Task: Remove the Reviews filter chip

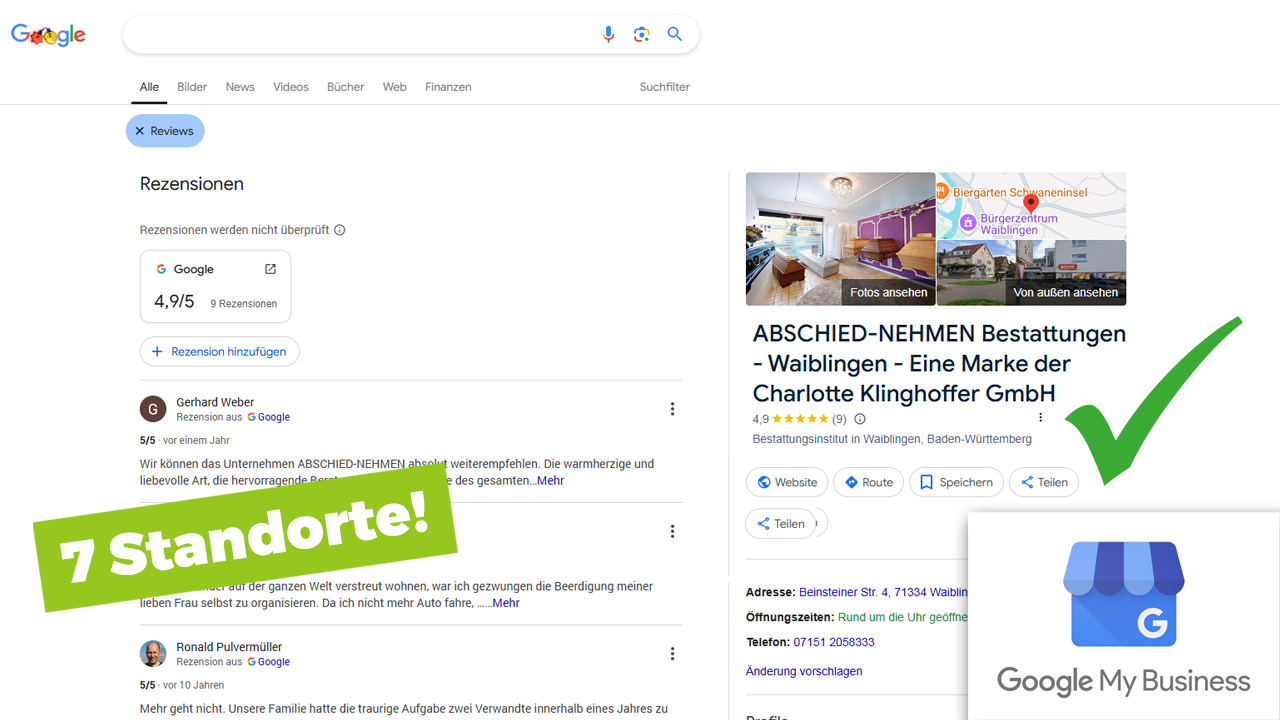Action: 140,131
